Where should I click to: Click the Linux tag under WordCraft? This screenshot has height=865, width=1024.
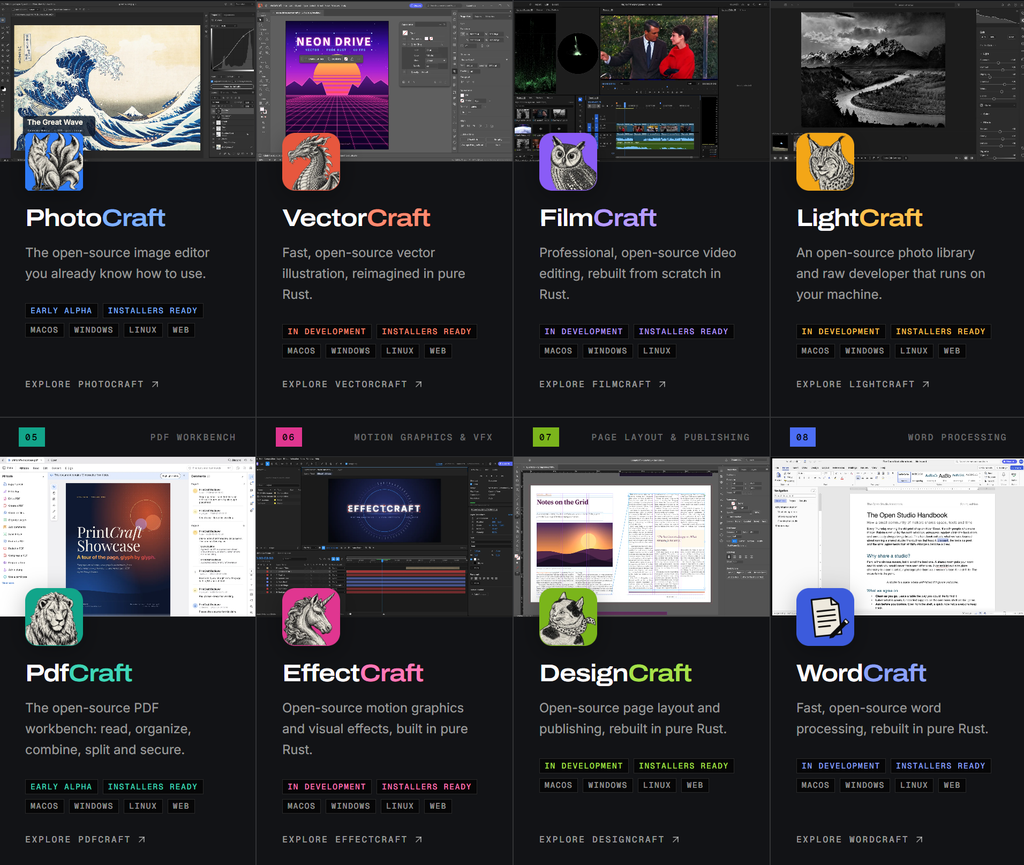click(x=914, y=785)
